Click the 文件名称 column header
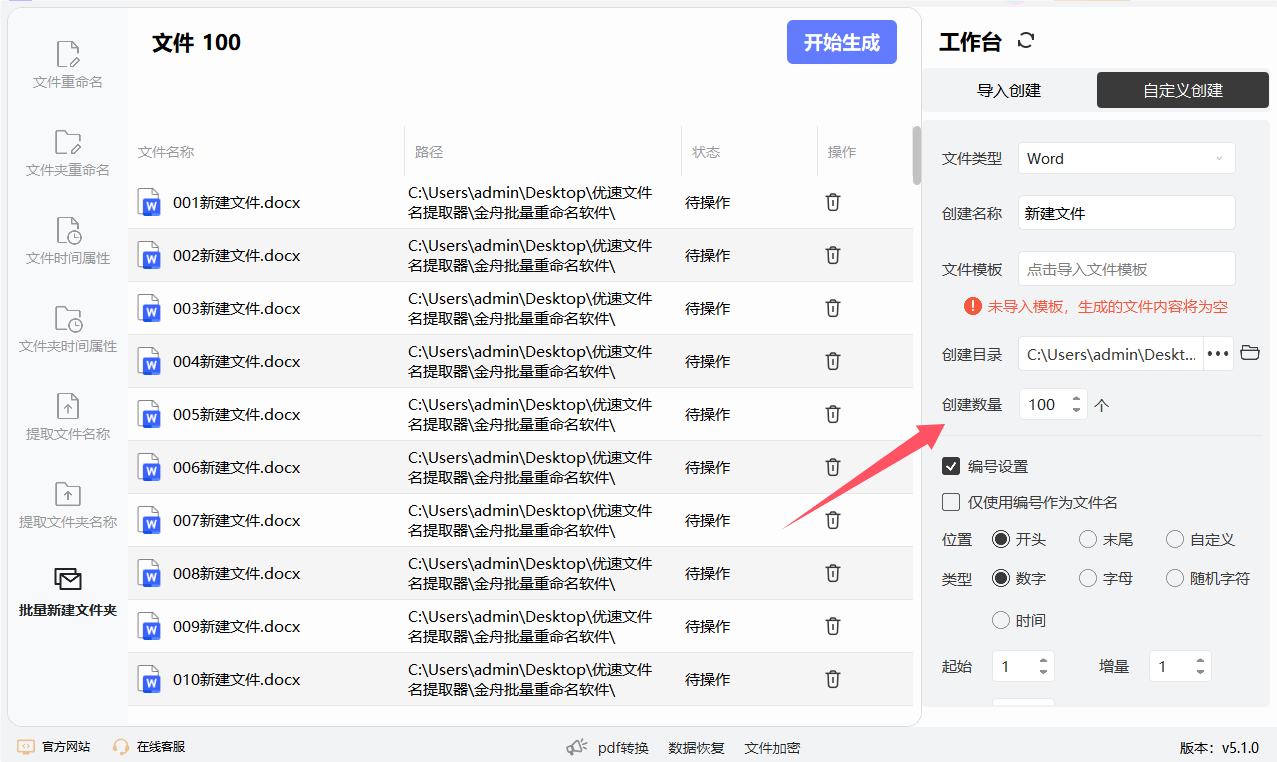This screenshot has width=1277, height=762. coord(166,152)
